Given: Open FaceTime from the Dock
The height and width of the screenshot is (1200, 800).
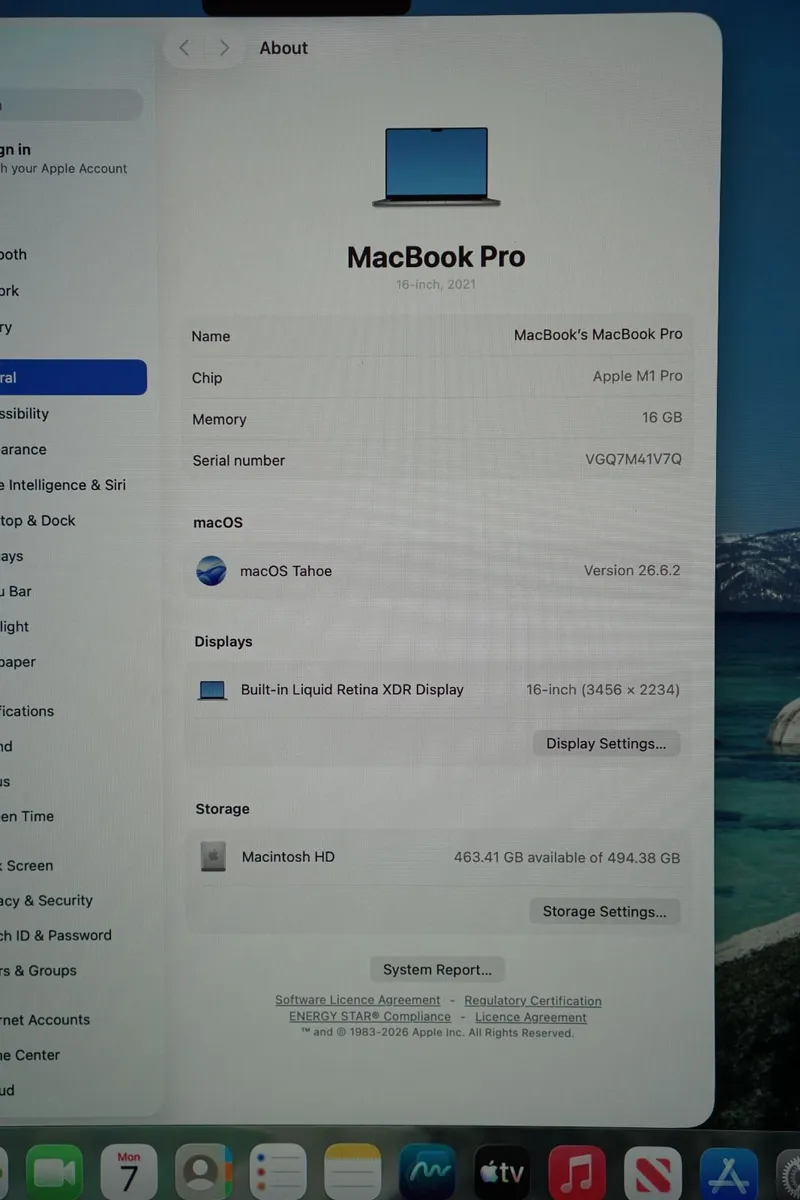Looking at the screenshot, I should tap(55, 1172).
